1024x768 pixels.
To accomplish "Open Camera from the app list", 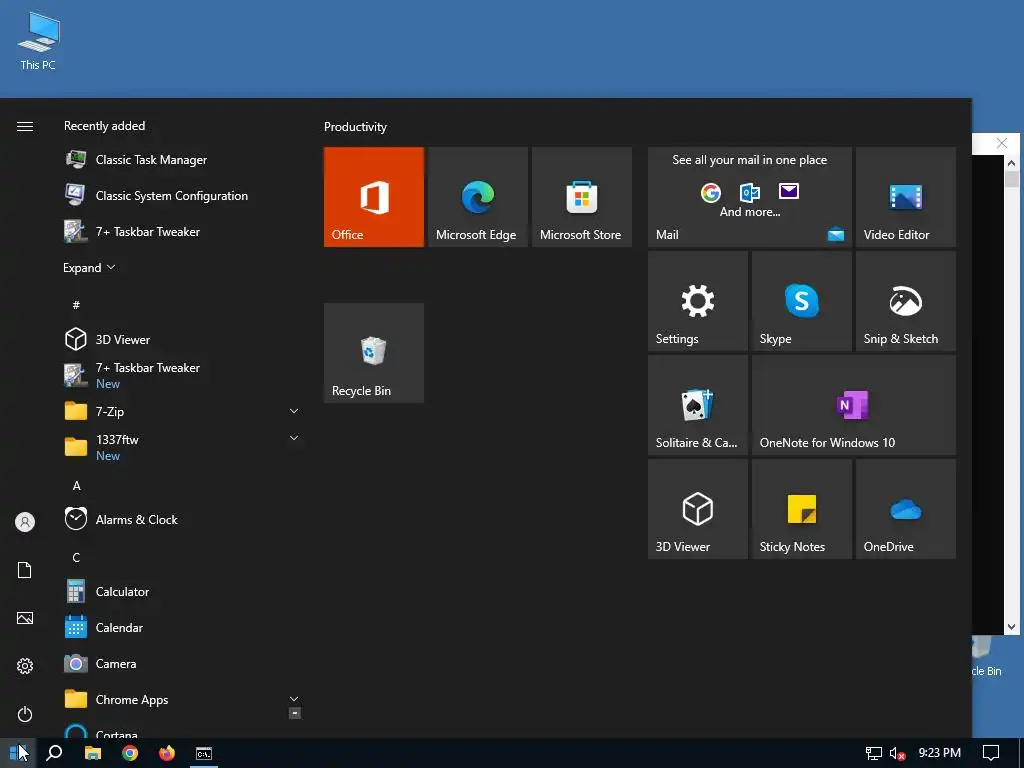I will tap(182, 664).
